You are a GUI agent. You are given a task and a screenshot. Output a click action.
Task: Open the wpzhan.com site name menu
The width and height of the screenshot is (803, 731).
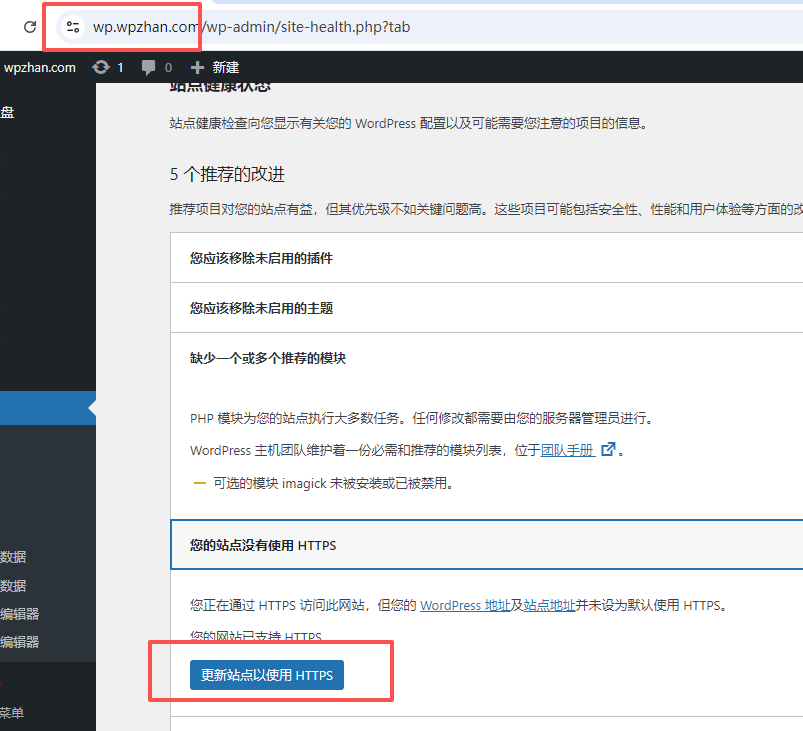tap(40, 67)
